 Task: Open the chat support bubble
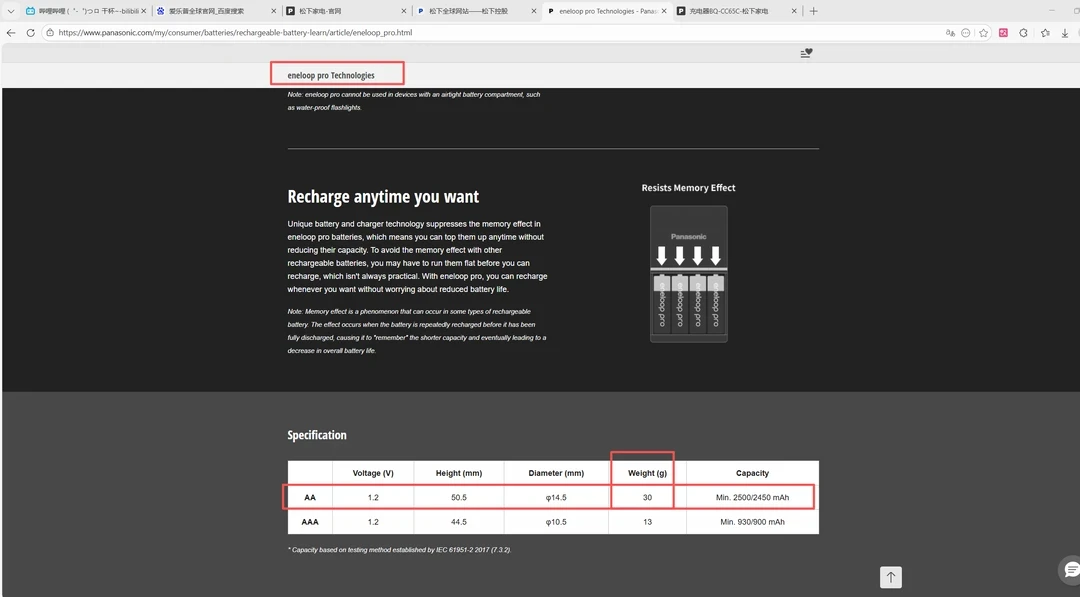1071,569
